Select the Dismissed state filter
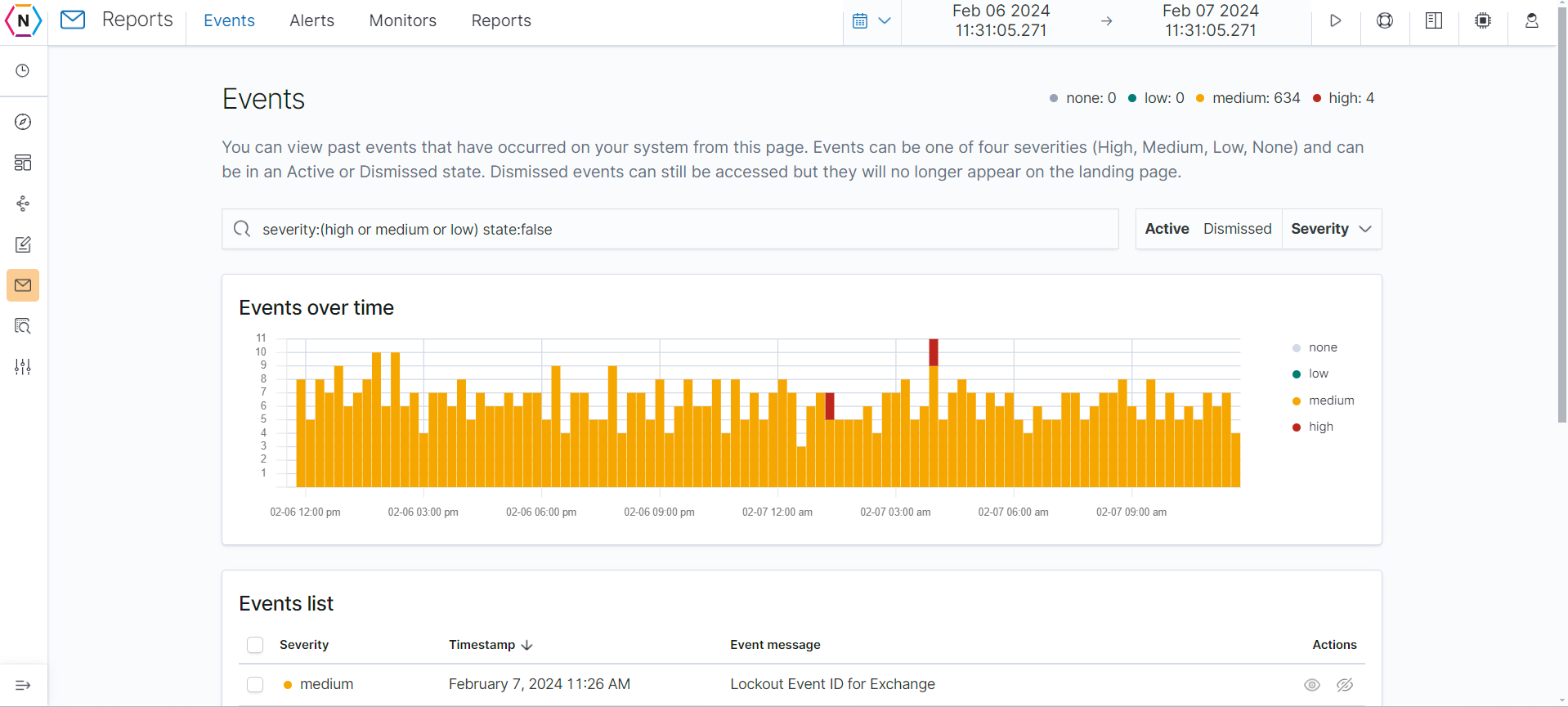The width and height of the screenshot is (1568, 707). point(1237,229)
